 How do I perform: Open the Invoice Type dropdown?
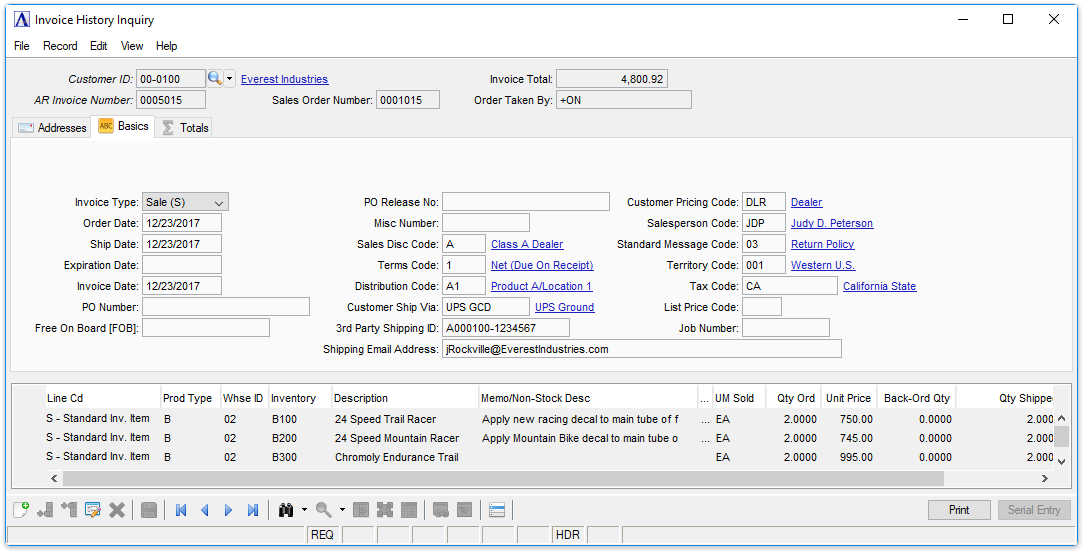pyautogui.click(x=185, y=202)
